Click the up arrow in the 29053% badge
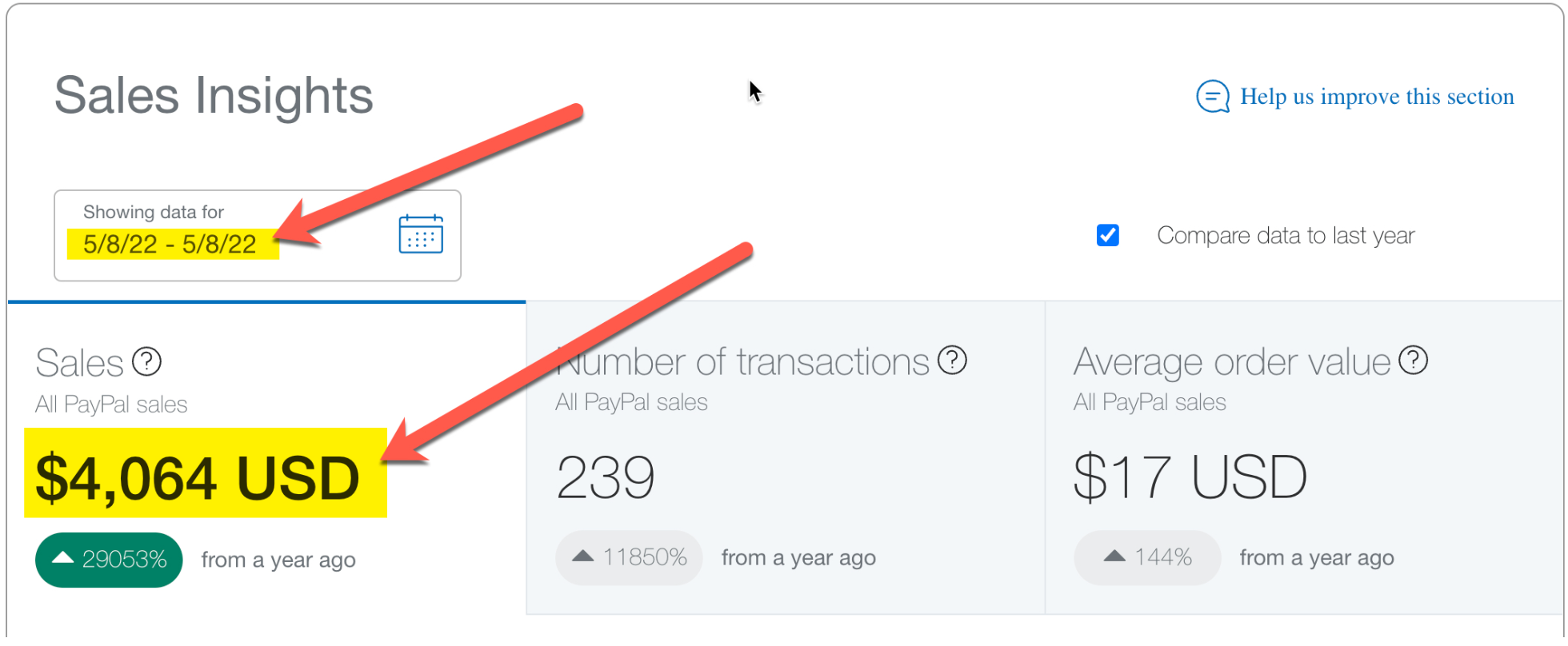Image resolution: width=1568 pixels, height=646 pixels. click(62, 558)
